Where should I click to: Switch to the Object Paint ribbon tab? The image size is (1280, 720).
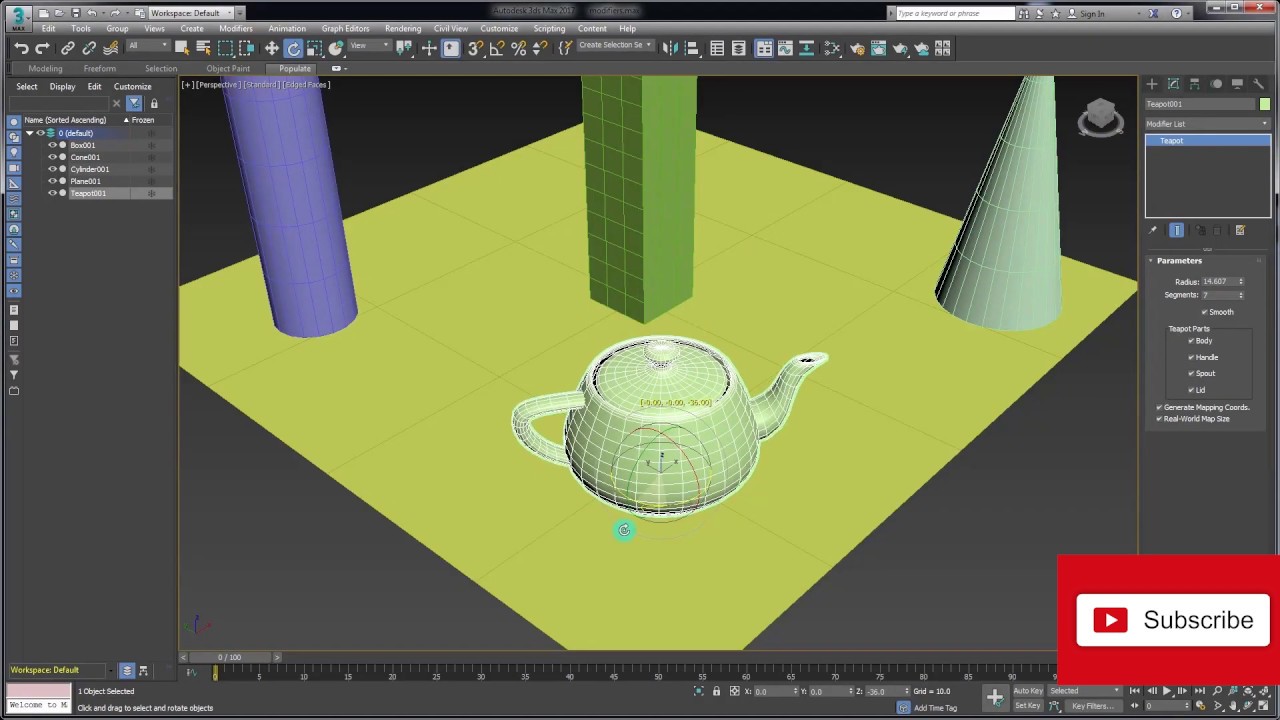228,69
